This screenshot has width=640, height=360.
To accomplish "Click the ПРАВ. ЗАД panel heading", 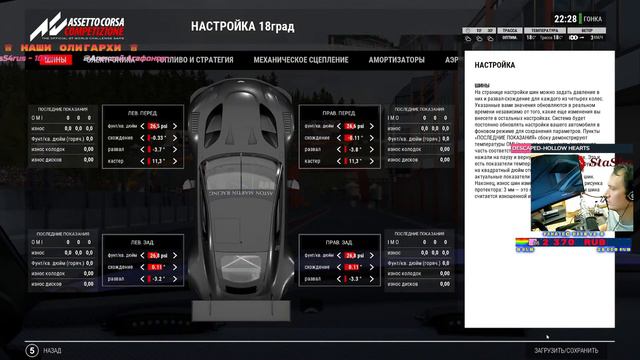I will 339,242.
